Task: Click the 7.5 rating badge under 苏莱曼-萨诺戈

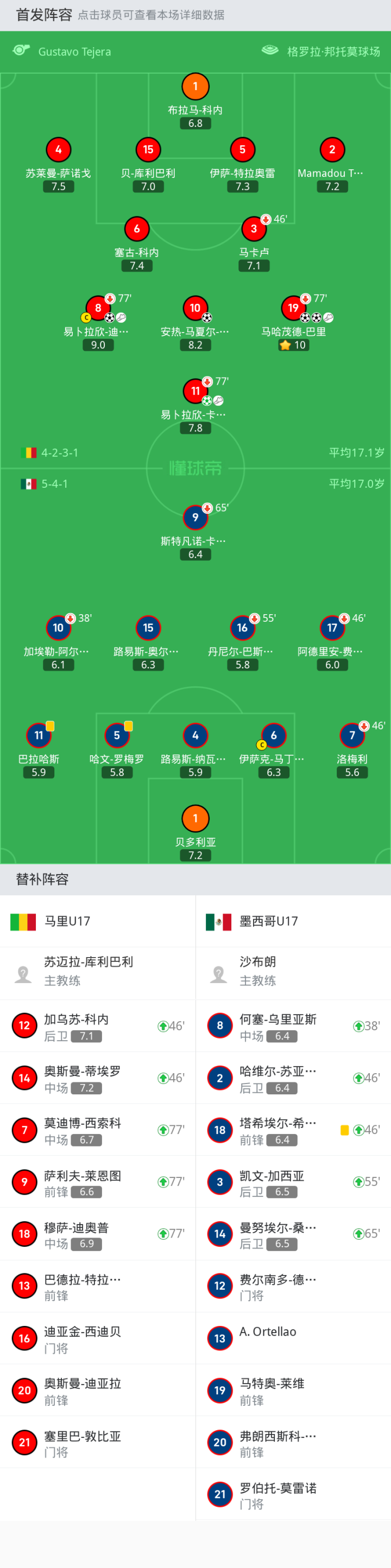Action: 59,187
